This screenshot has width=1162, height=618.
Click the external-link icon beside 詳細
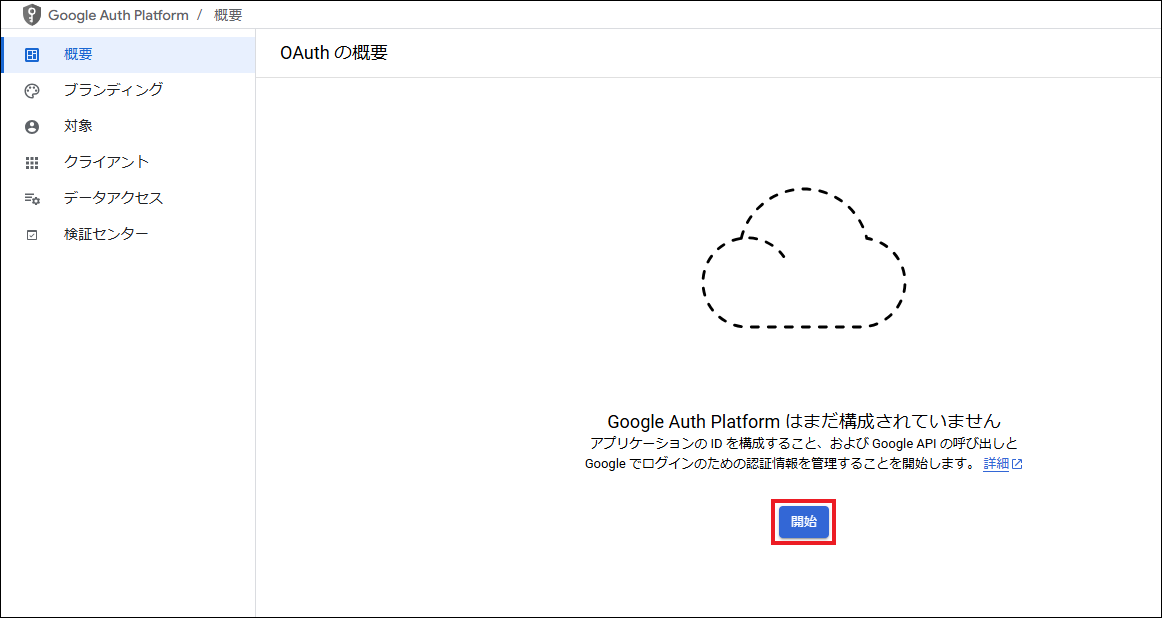tap(1017, 464)
